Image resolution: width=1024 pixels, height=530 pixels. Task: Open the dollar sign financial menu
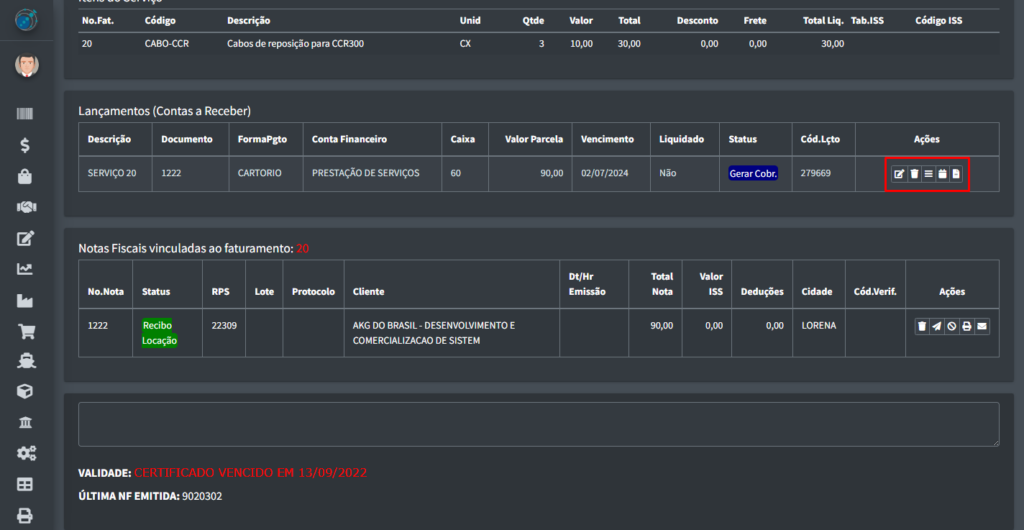(x=25, y=145)
